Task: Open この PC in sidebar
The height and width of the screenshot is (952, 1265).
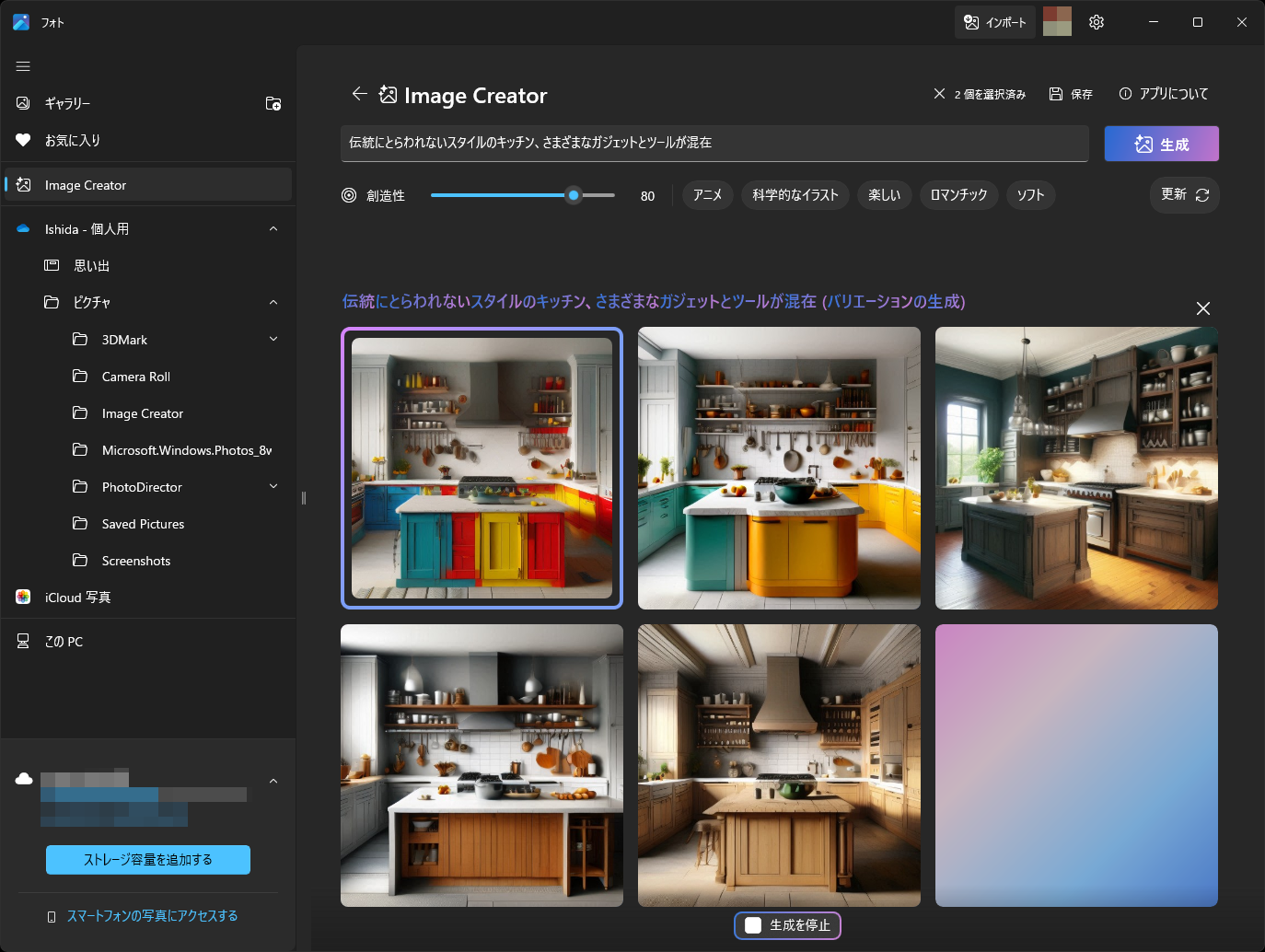Action: coord(148,642)
